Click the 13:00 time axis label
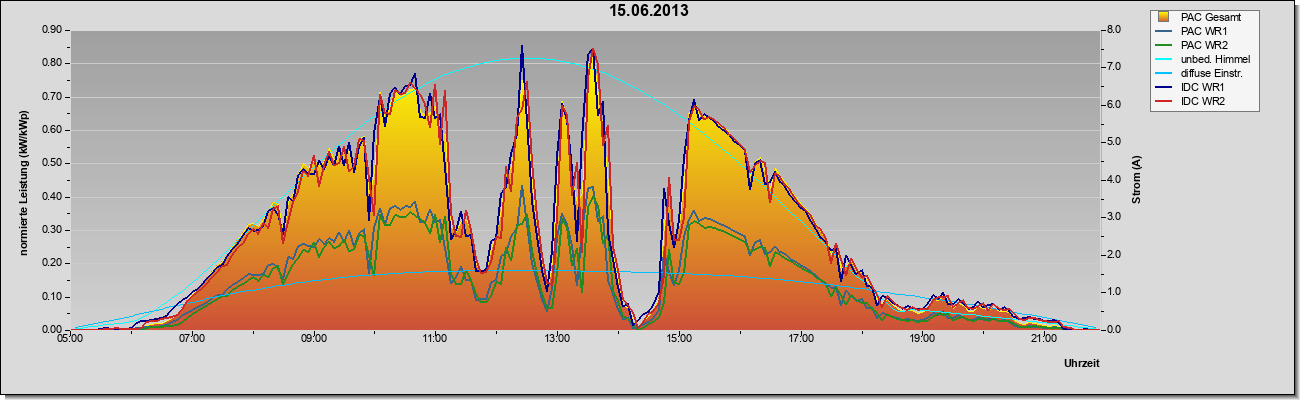The width and height of the screenshot is (1300, 400). point(557,339)
